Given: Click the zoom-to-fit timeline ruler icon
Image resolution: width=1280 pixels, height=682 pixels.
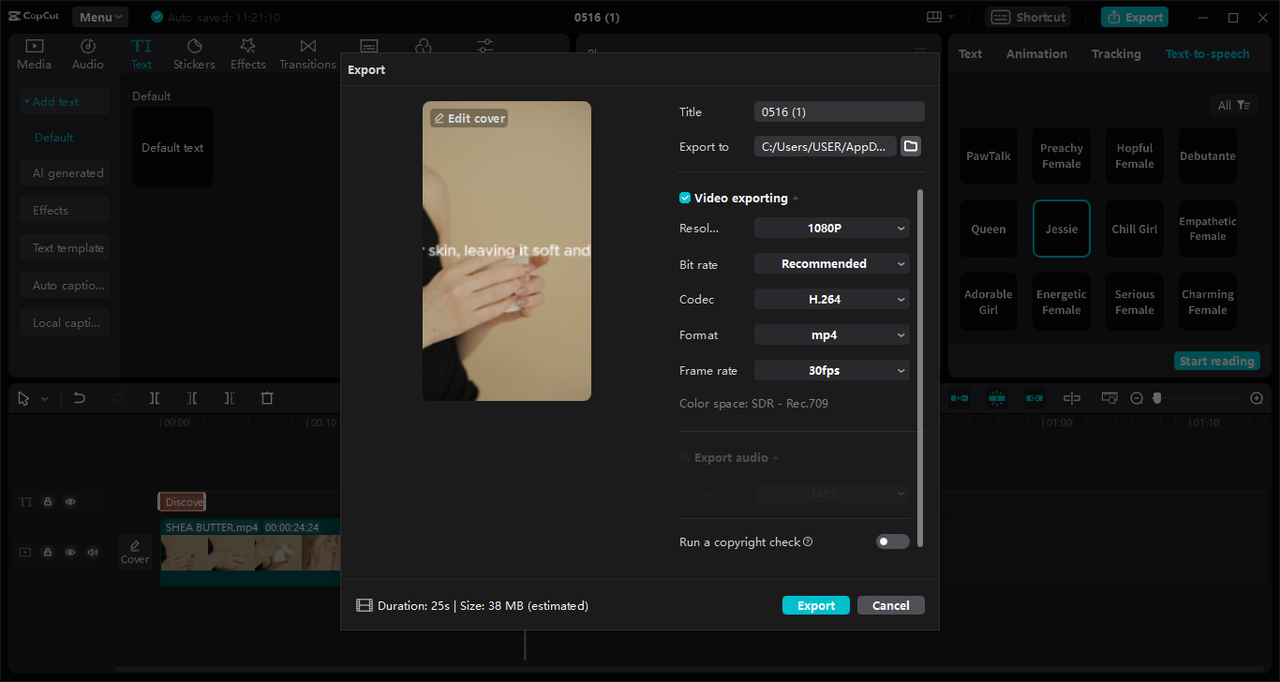Looking at the screenshot, I should pos(1109,398).
